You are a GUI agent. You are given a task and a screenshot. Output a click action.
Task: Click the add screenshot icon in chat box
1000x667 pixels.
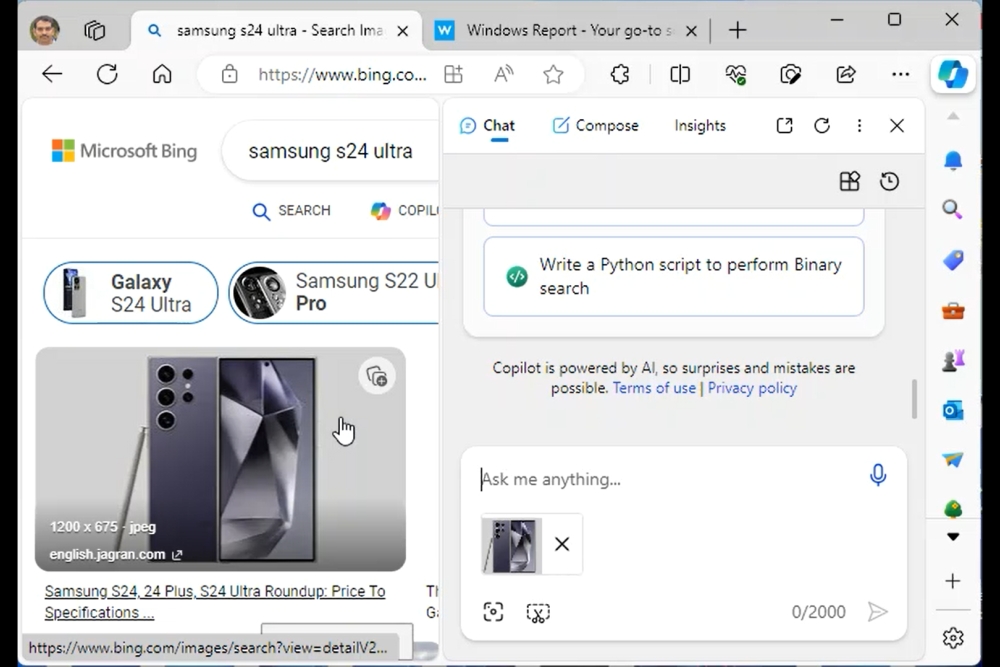(538, 612)
